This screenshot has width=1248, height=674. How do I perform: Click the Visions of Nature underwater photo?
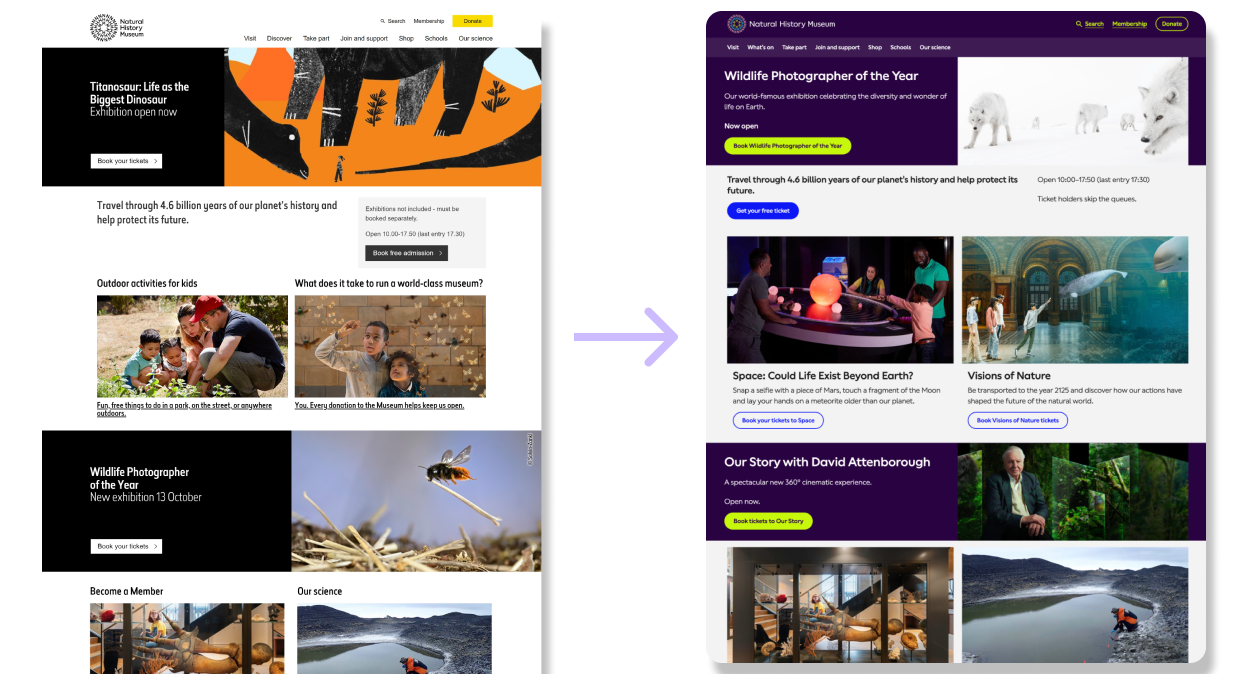(1075, 300)
